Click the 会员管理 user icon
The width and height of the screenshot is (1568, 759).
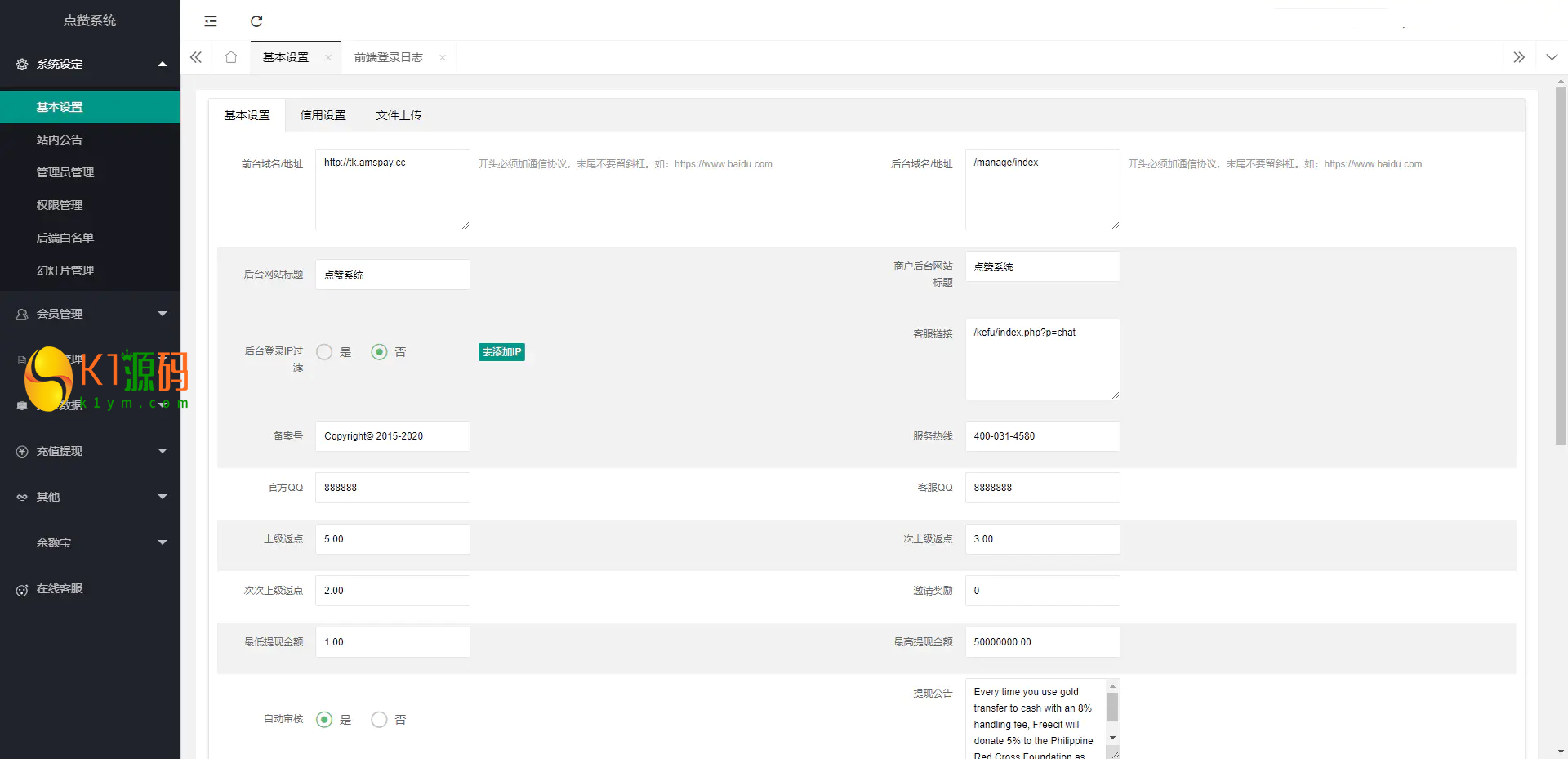[22, 314]
